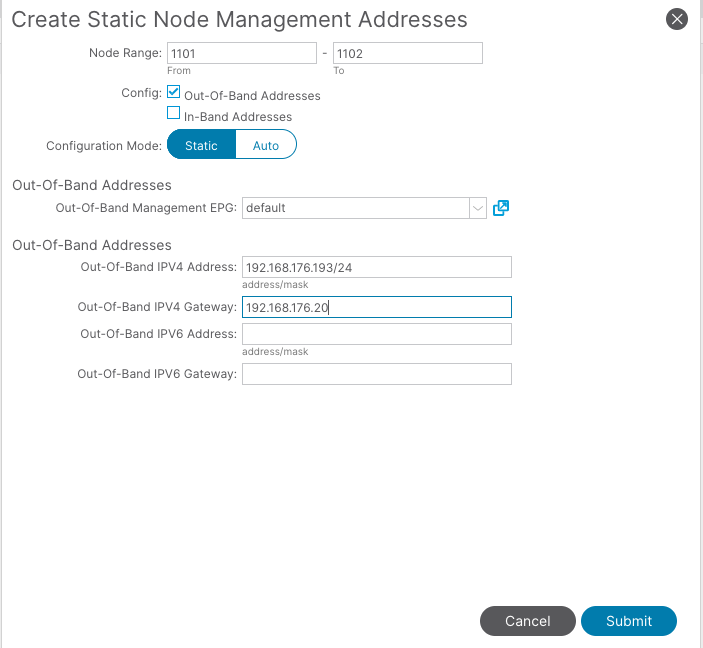This screenshot has height=648, width=703.
Task: Select the Out-Of-Band IPV6 Gateway field
Action: 377,374
